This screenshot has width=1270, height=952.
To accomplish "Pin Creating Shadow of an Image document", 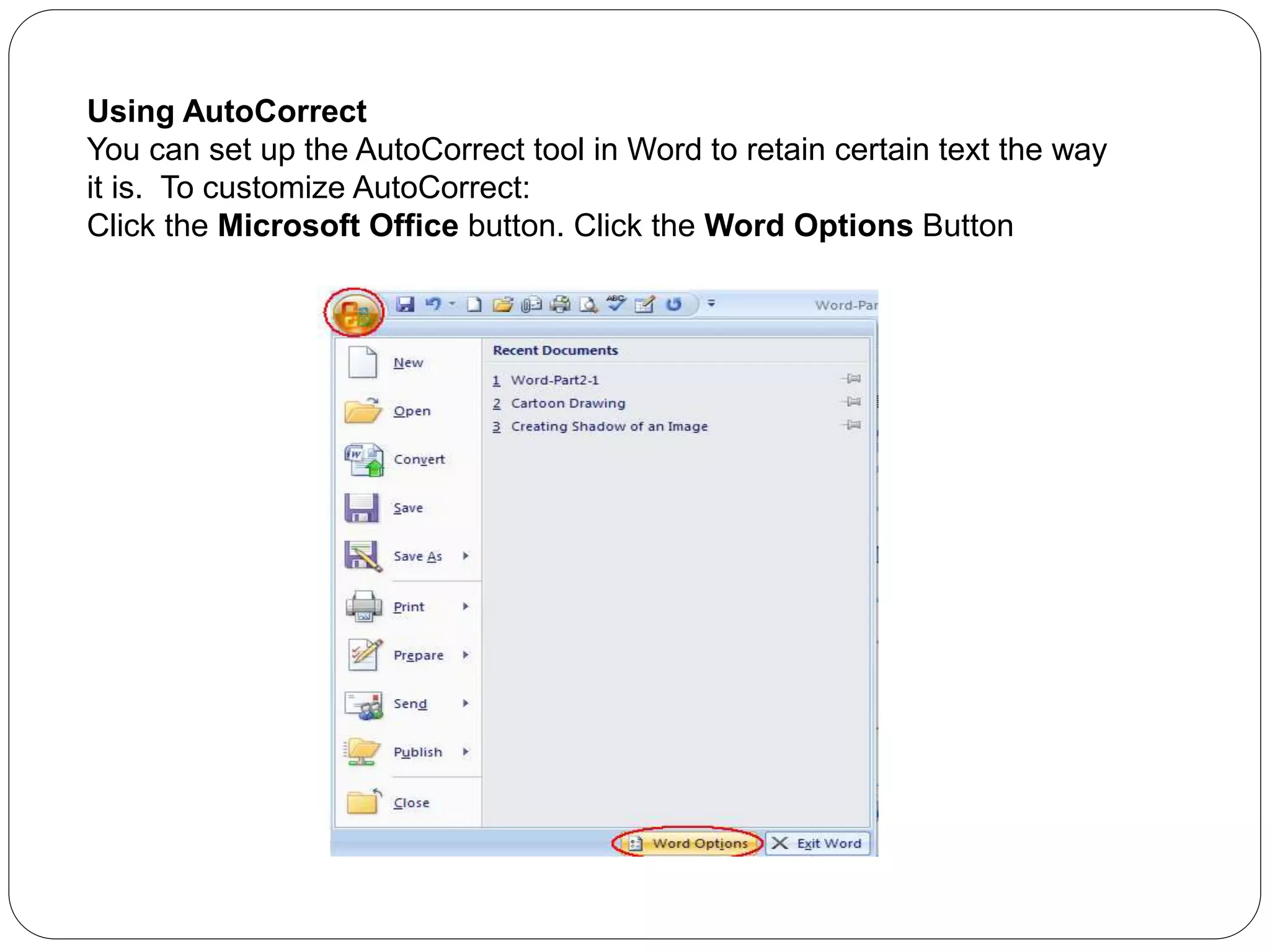I will point(851,425).
